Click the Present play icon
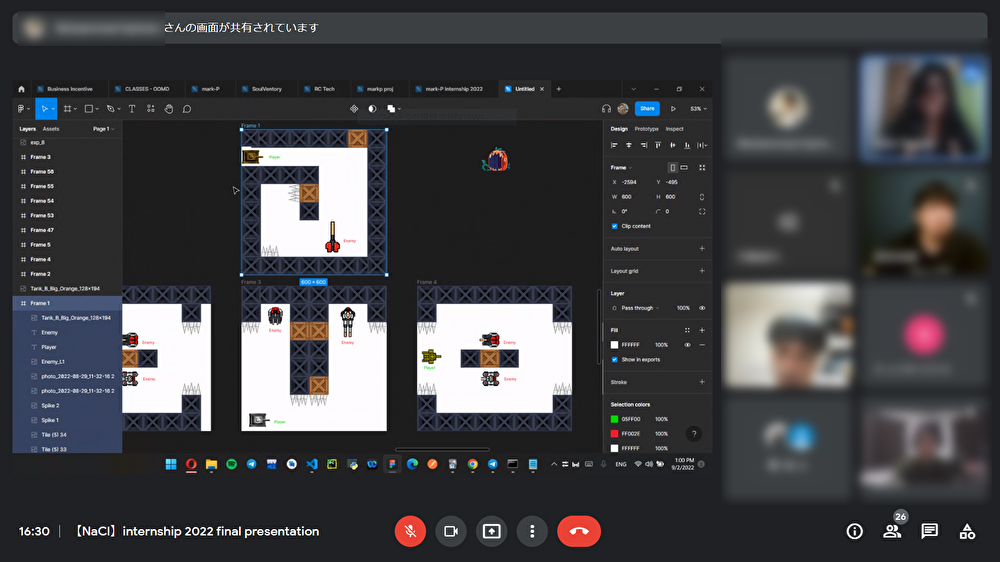 (673, 109)
